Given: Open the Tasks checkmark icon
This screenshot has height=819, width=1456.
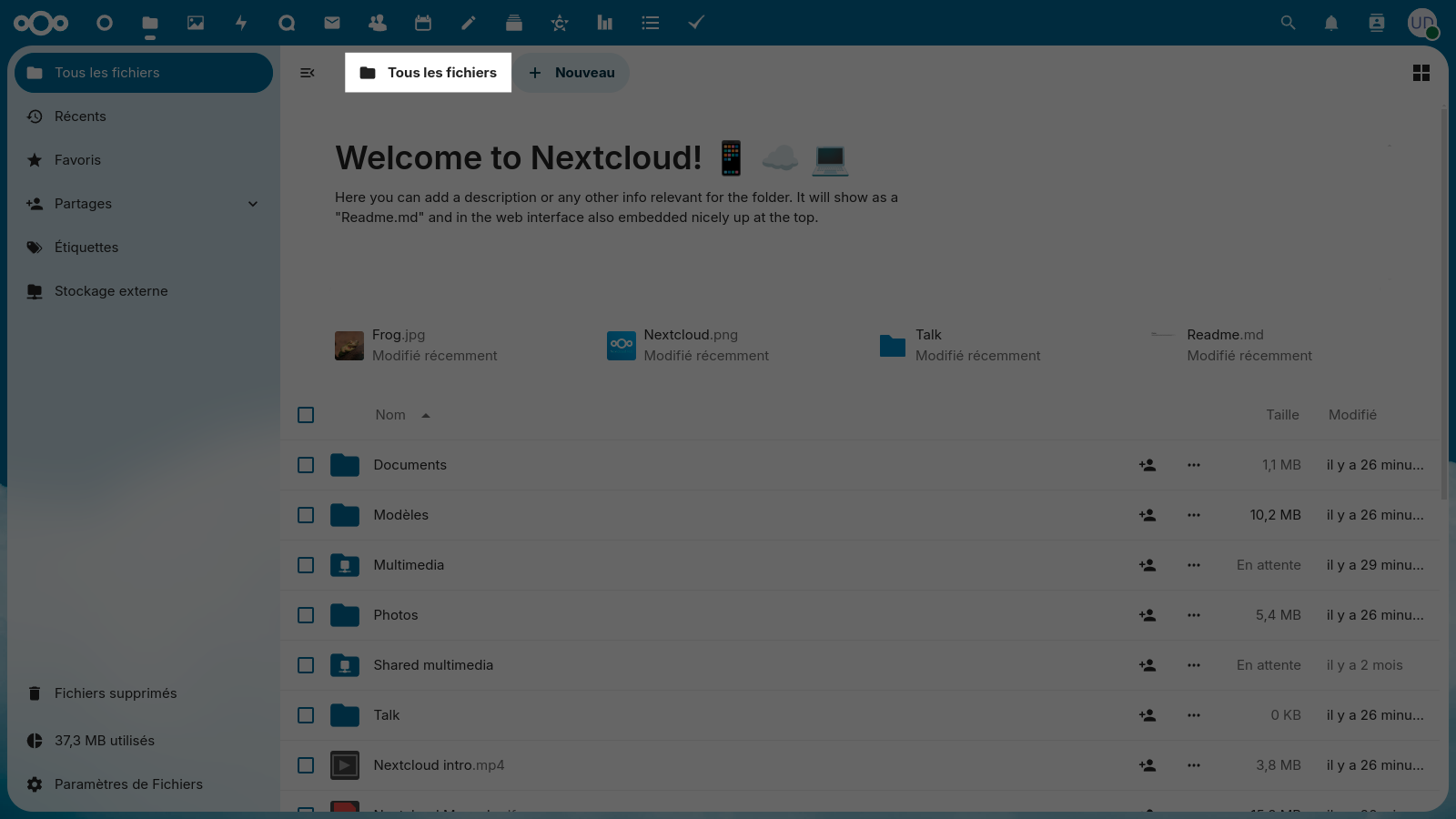Looking at the screenshot, I should tap(696, 23).
